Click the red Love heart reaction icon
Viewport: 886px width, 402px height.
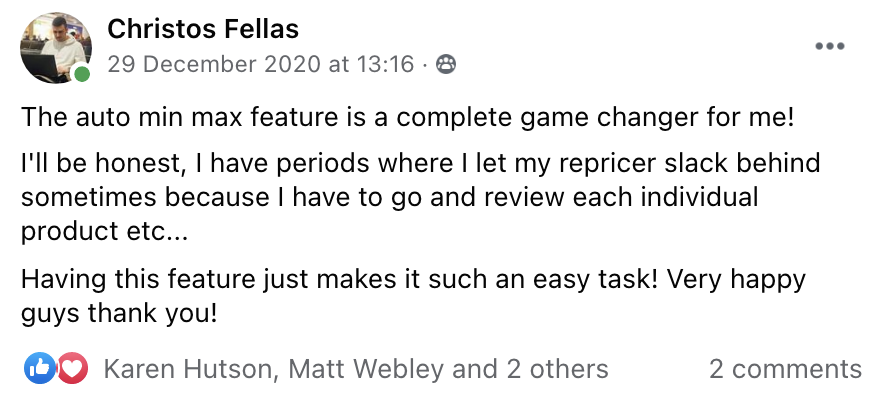(x=71, y=369)
